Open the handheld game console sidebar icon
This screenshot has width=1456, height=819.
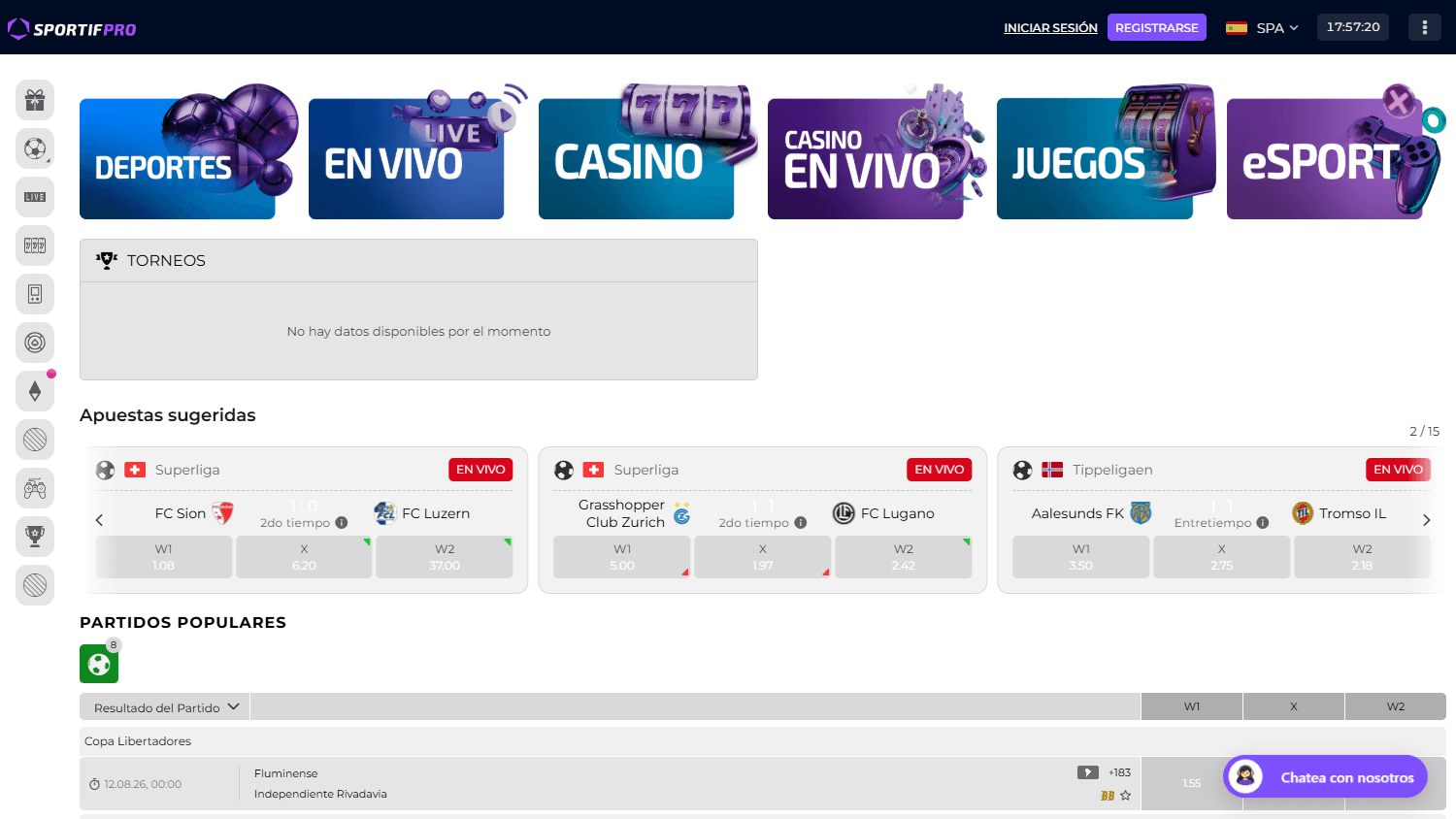[35, 294]
